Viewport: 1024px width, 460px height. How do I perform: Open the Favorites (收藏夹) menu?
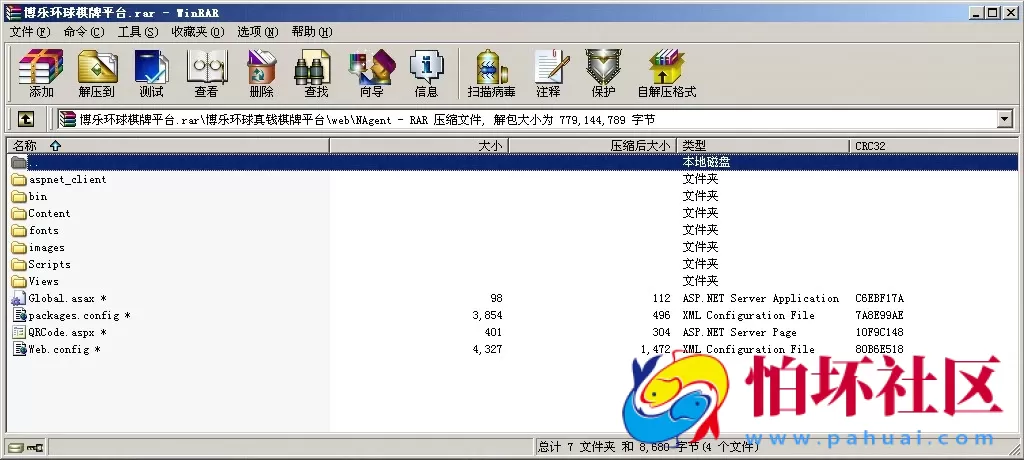pyautogui.click(x=198, y=31)
